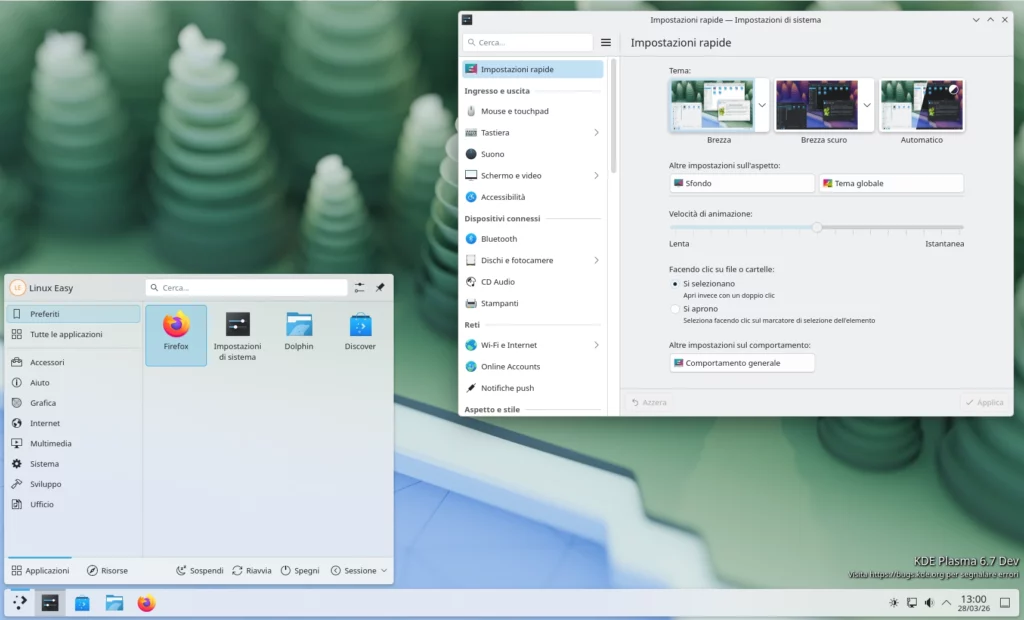
Task: Adjust the Velocità di animazione slider
Action: pyautogui.click(x=818, y=228)
